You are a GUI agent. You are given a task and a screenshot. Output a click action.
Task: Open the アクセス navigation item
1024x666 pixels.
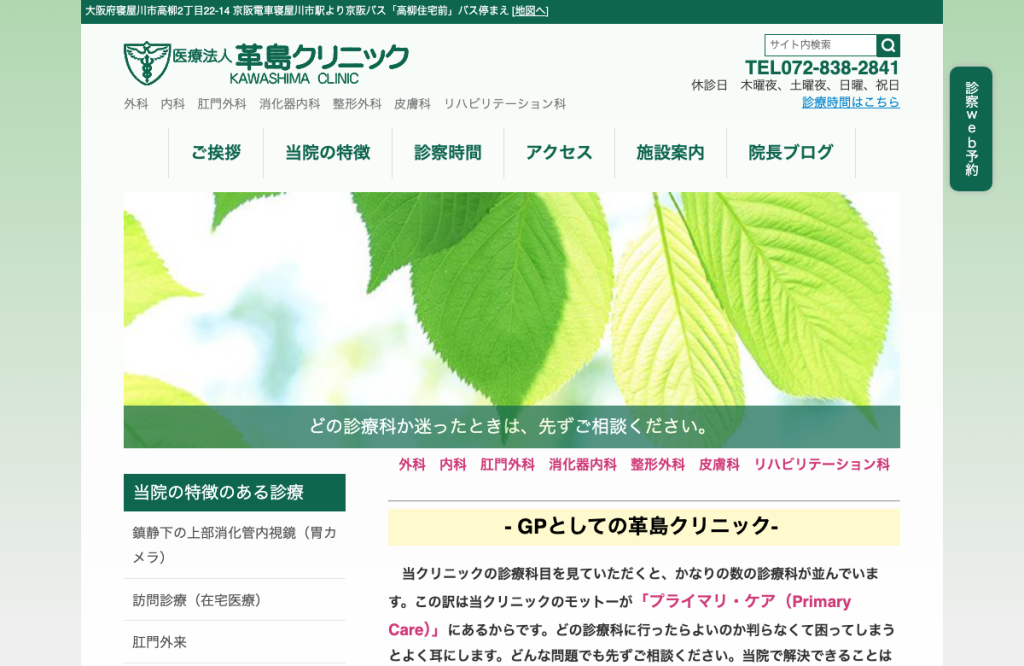tap(559, 153)
